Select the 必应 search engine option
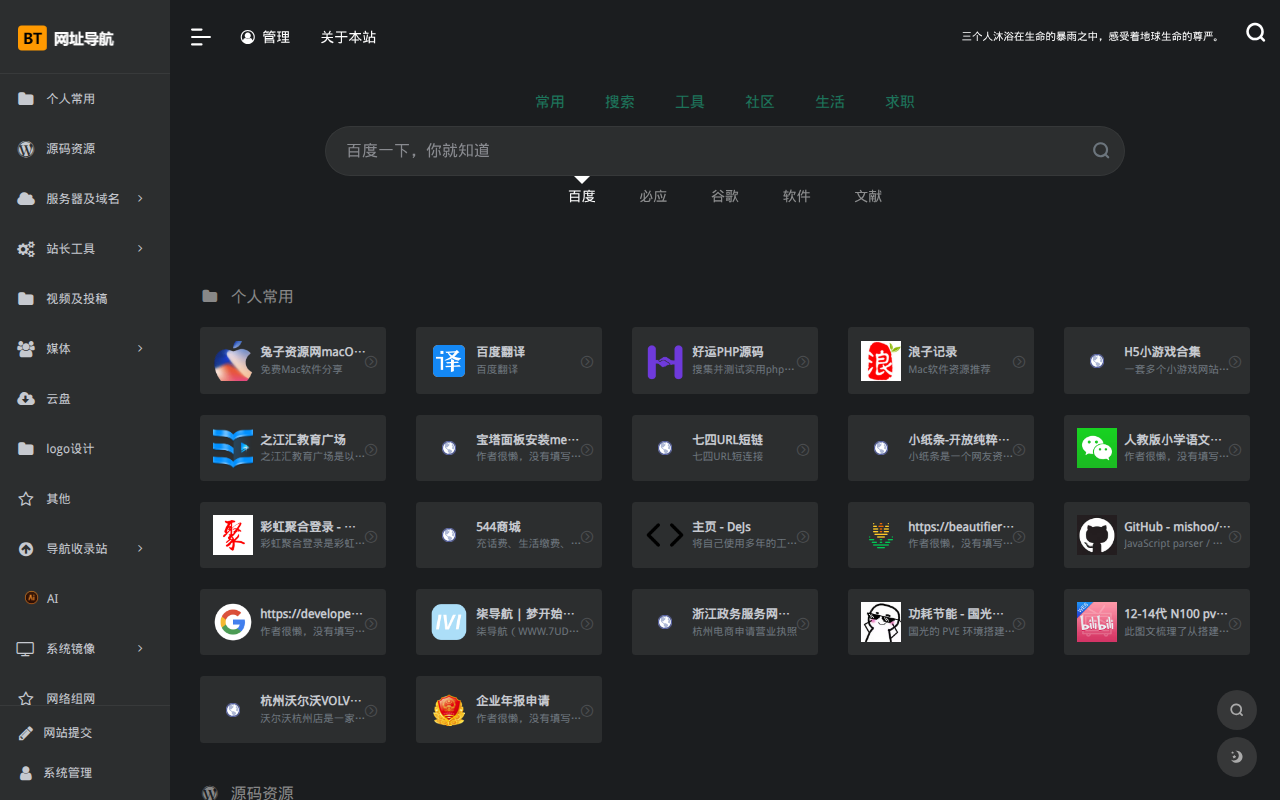 point(653,197)
